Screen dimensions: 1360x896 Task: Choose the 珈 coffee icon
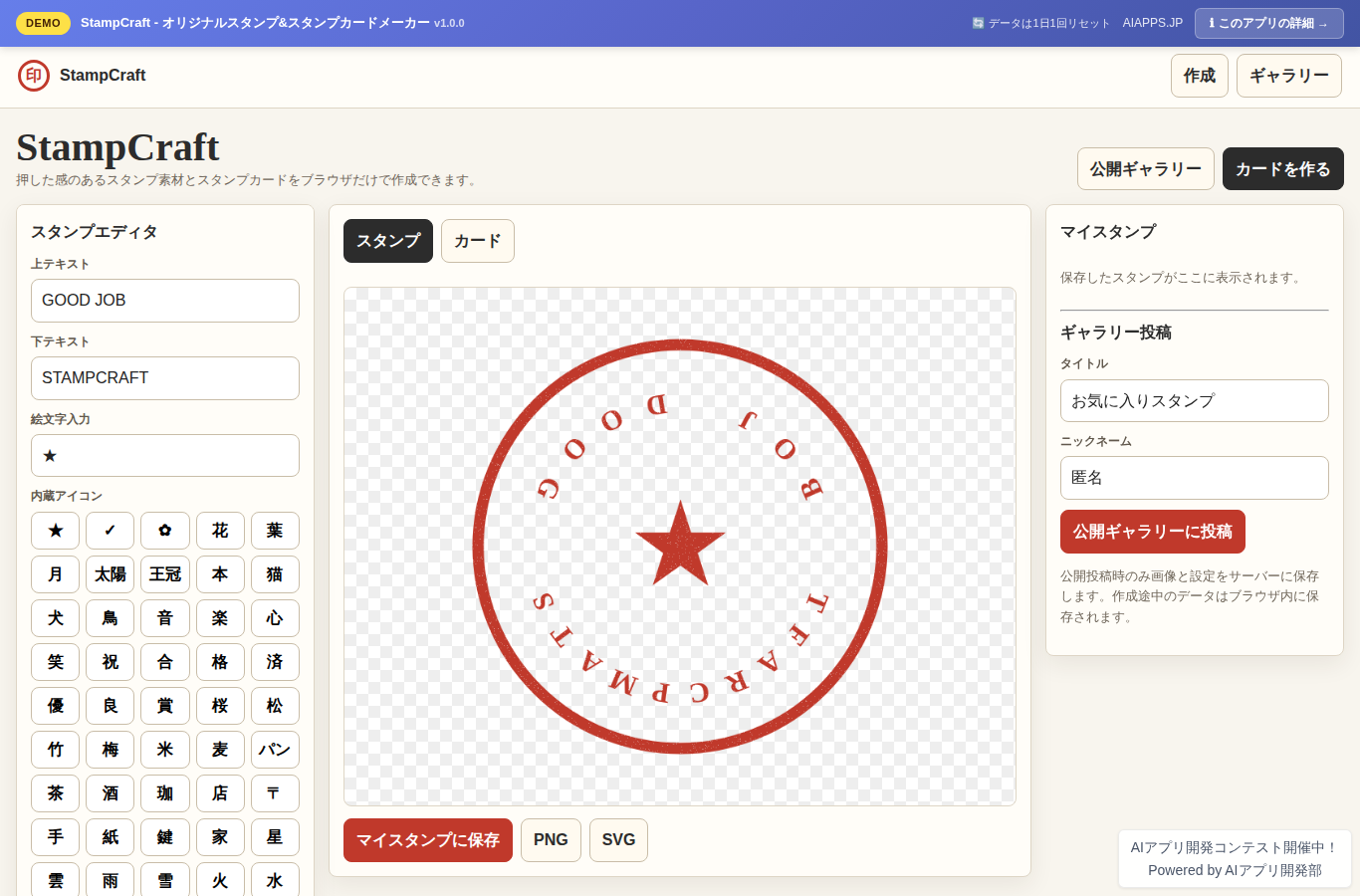[x=165, y=793]
